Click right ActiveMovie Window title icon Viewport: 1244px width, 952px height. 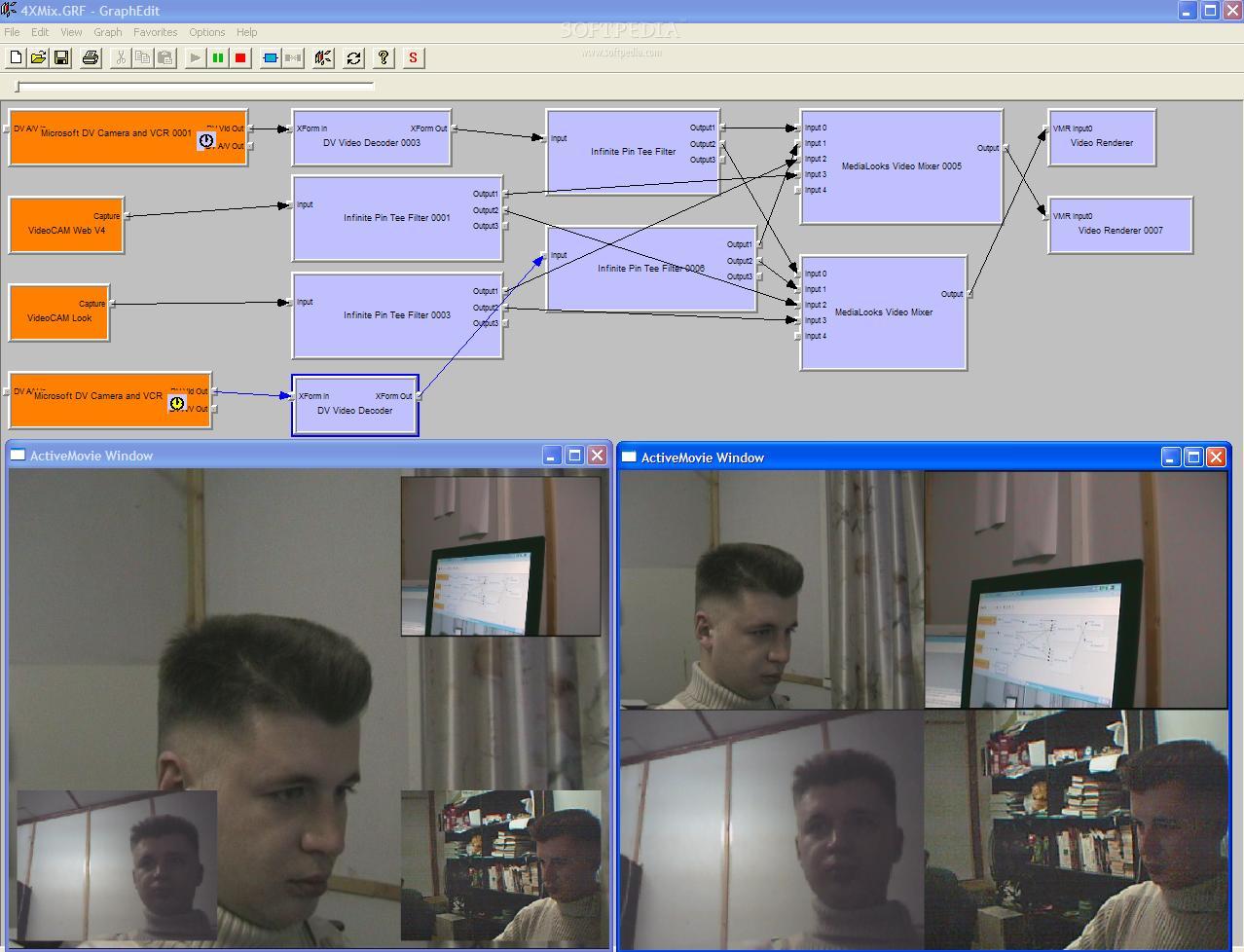click(629, 457)
